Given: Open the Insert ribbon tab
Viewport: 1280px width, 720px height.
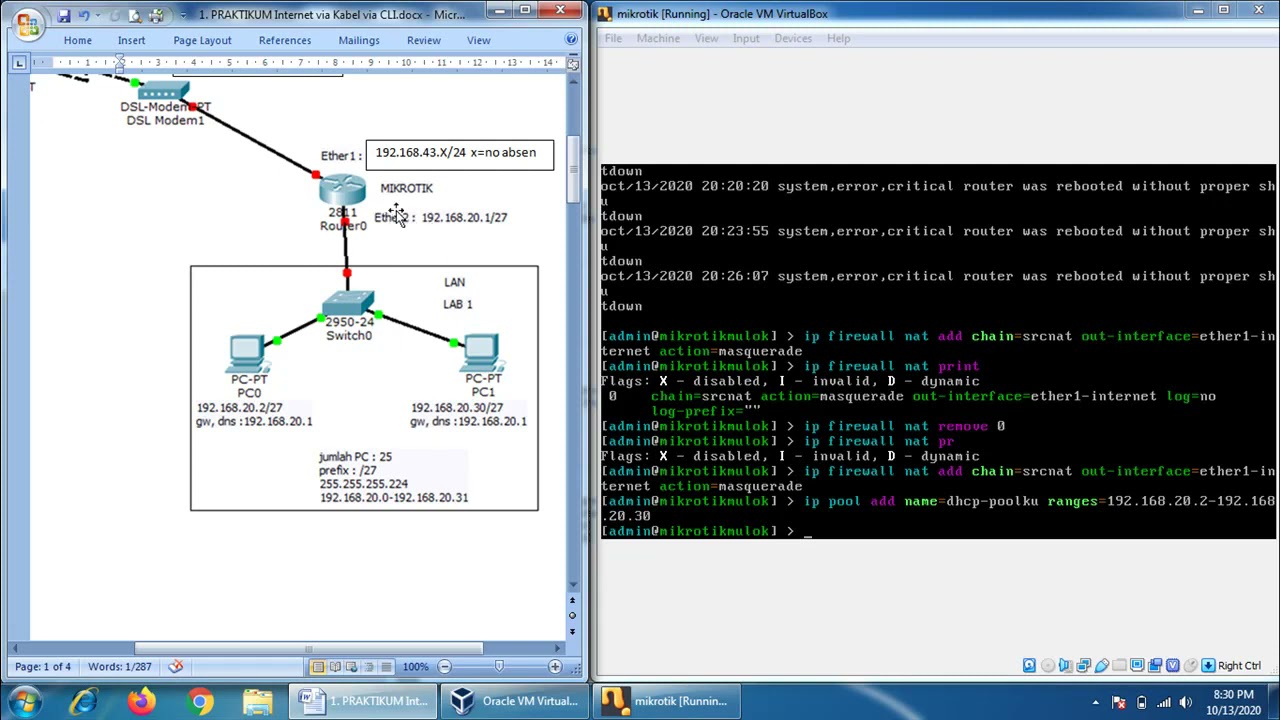Looking at the screenshot, I should [131, 40].
